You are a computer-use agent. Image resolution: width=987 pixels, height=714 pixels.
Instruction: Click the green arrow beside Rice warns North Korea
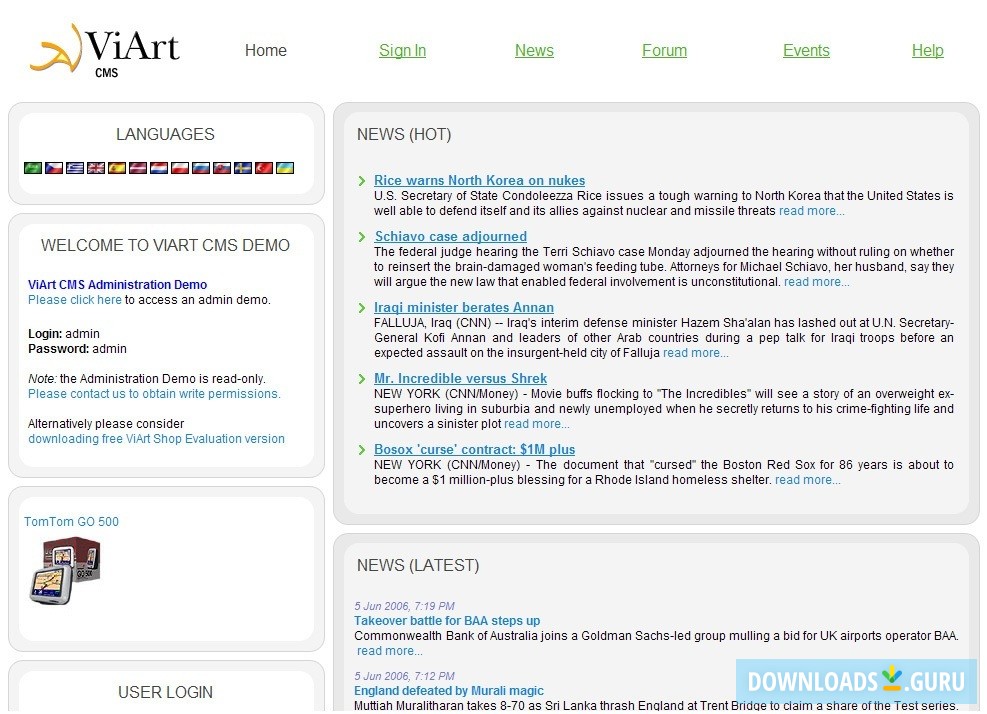[x=362, y=181]
